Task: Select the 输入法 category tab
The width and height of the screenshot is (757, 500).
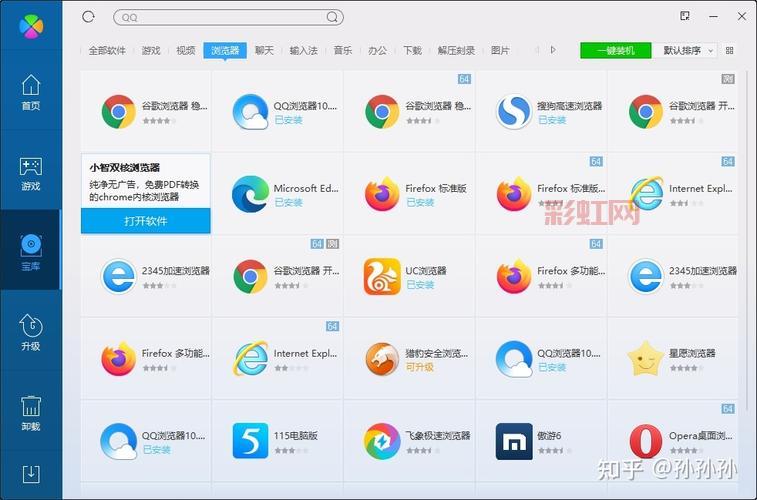Action: point(304,50)
